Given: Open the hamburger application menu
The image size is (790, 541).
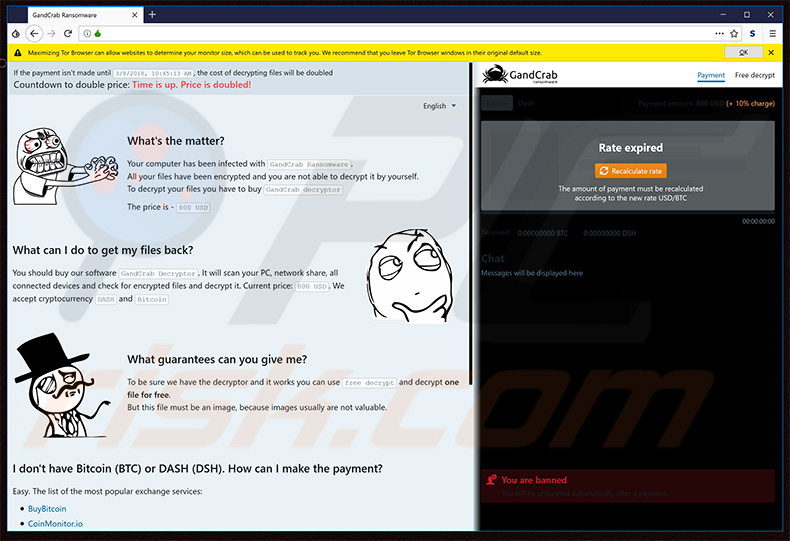Looking at the screenshot, I should tap(772, 34).
